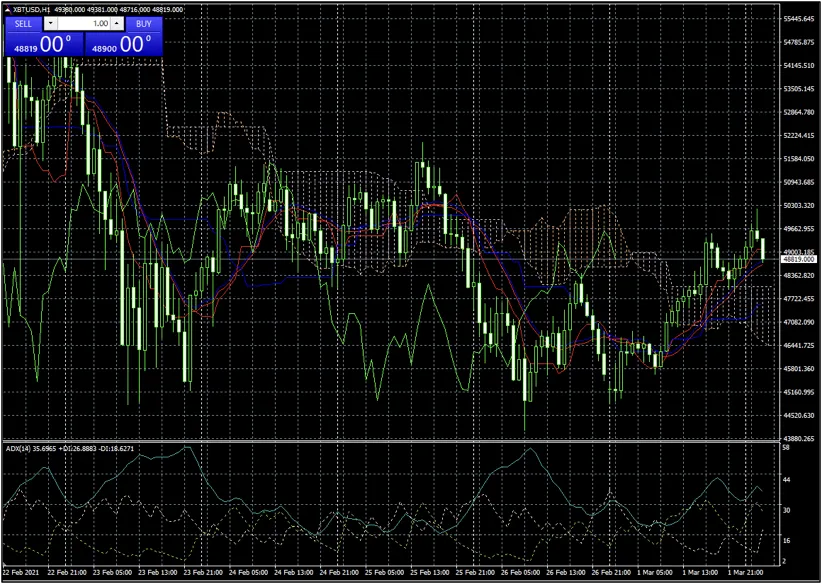Increase lot volume with the up arrow
The image size is (822, 584).
click(x=117, y=24)
